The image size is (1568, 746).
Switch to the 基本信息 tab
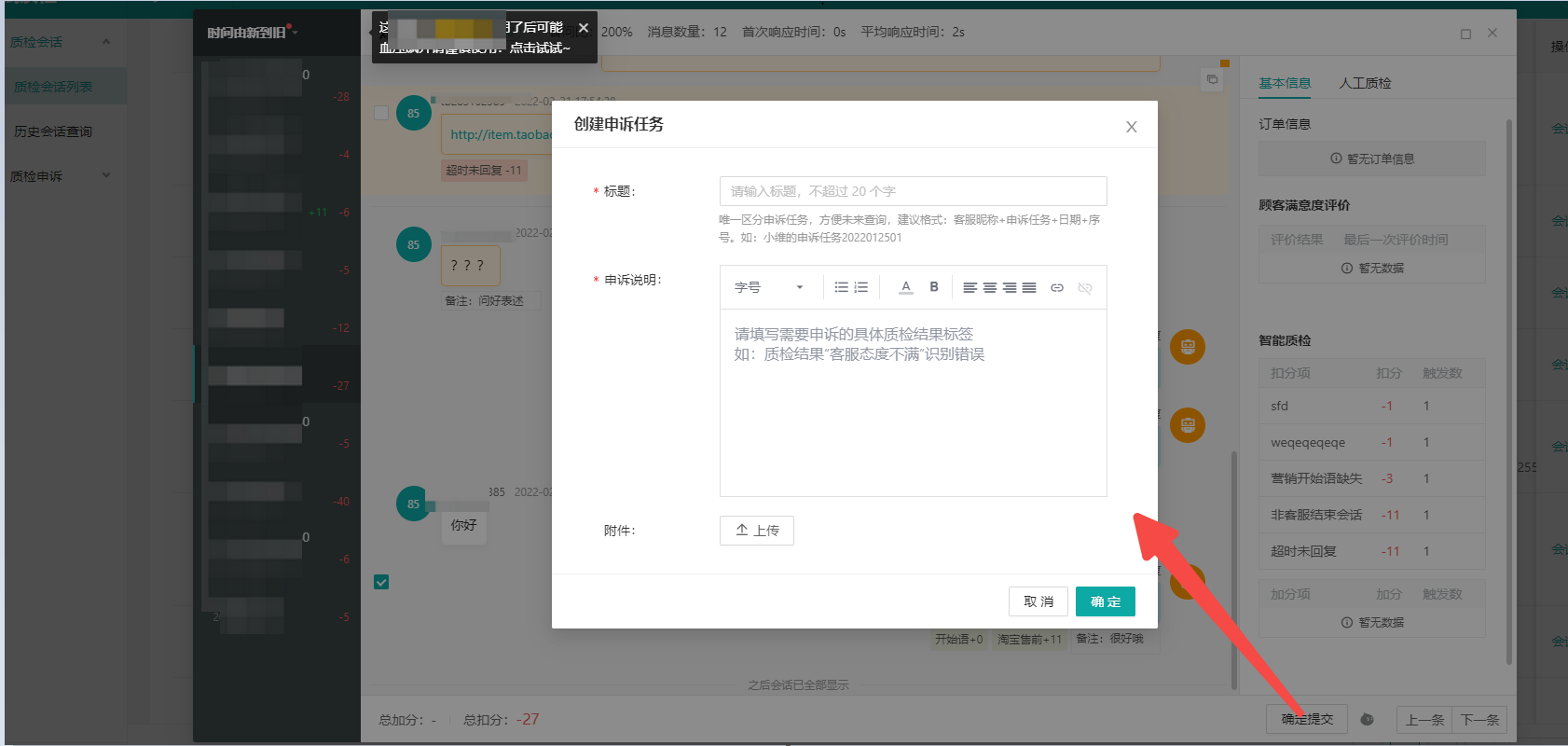tap(1285, 83)
